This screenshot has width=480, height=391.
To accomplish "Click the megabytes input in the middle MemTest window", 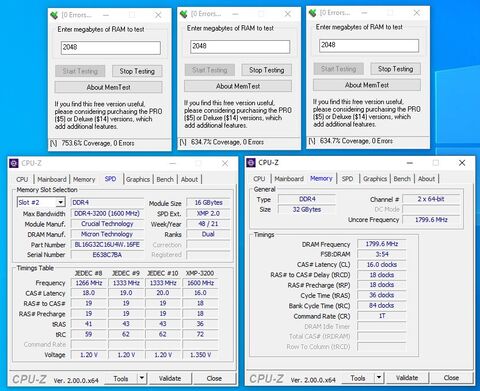I will pos(240,47).
